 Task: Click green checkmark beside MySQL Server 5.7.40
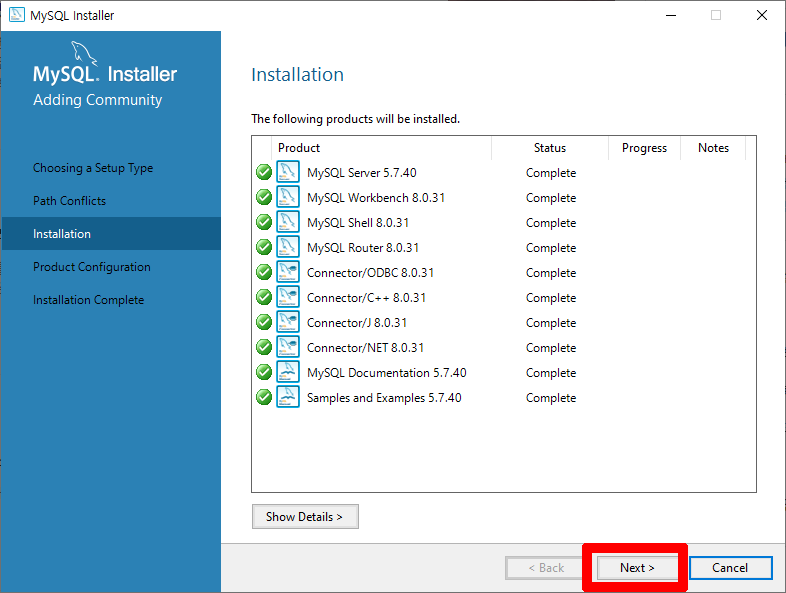[264, 172]
